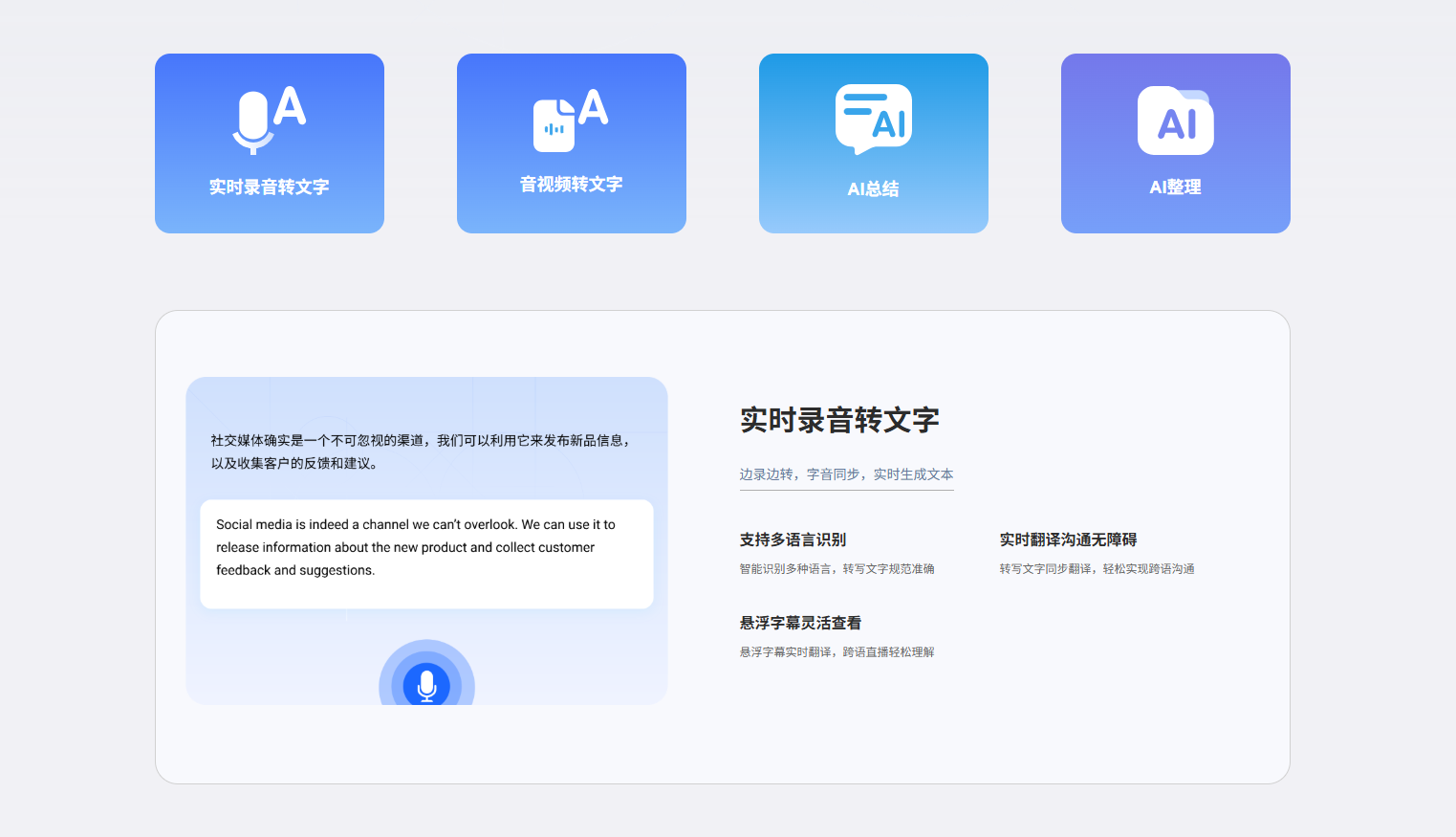Click the Chinese transcript starting 社交媒体确实是
This screenshot has height=837, width=1456.
click(422, 452)
